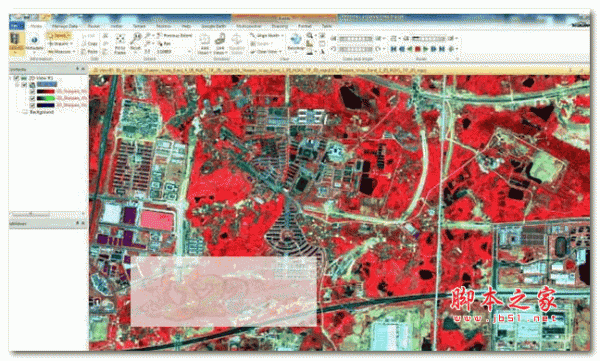Activate the Pan hand tool

pyautogui.click(x=163, y=44)
